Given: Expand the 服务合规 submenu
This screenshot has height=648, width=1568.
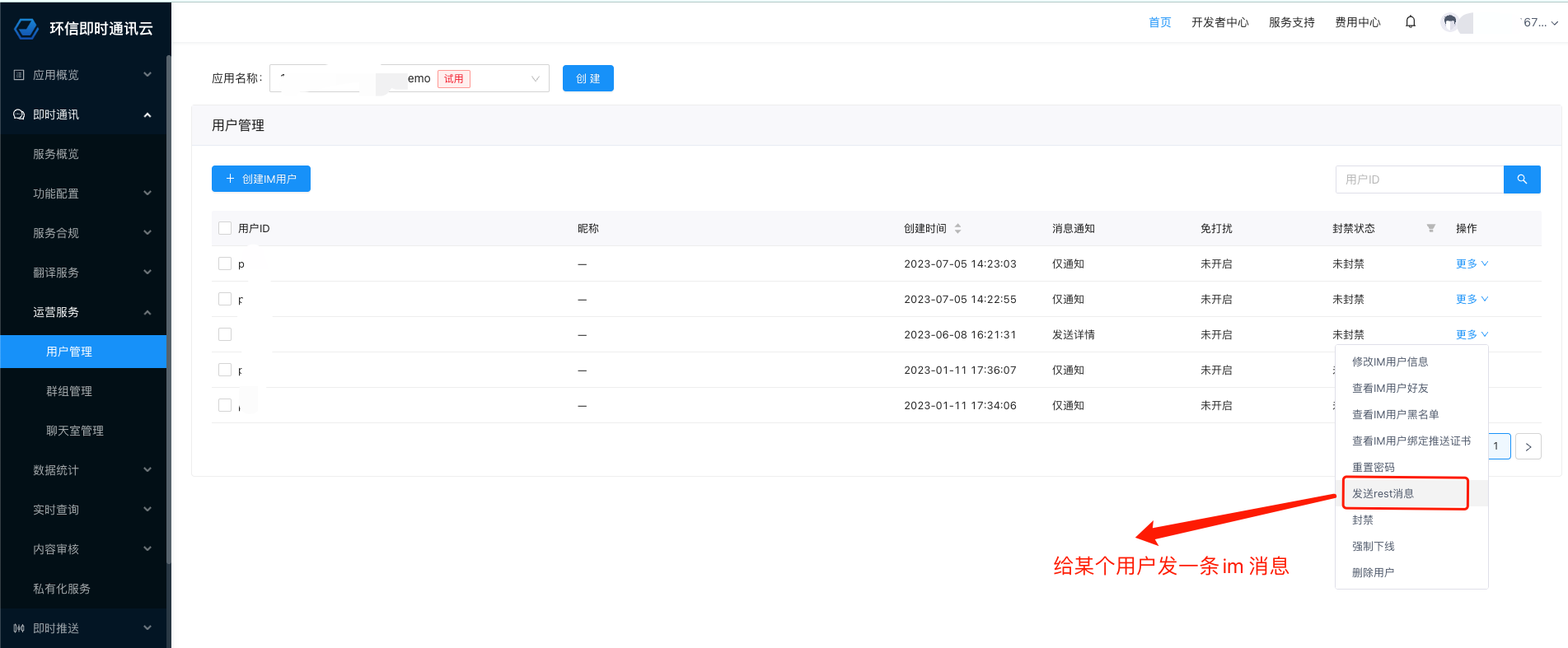Looking at the screenshot, I should click(147, 233).
